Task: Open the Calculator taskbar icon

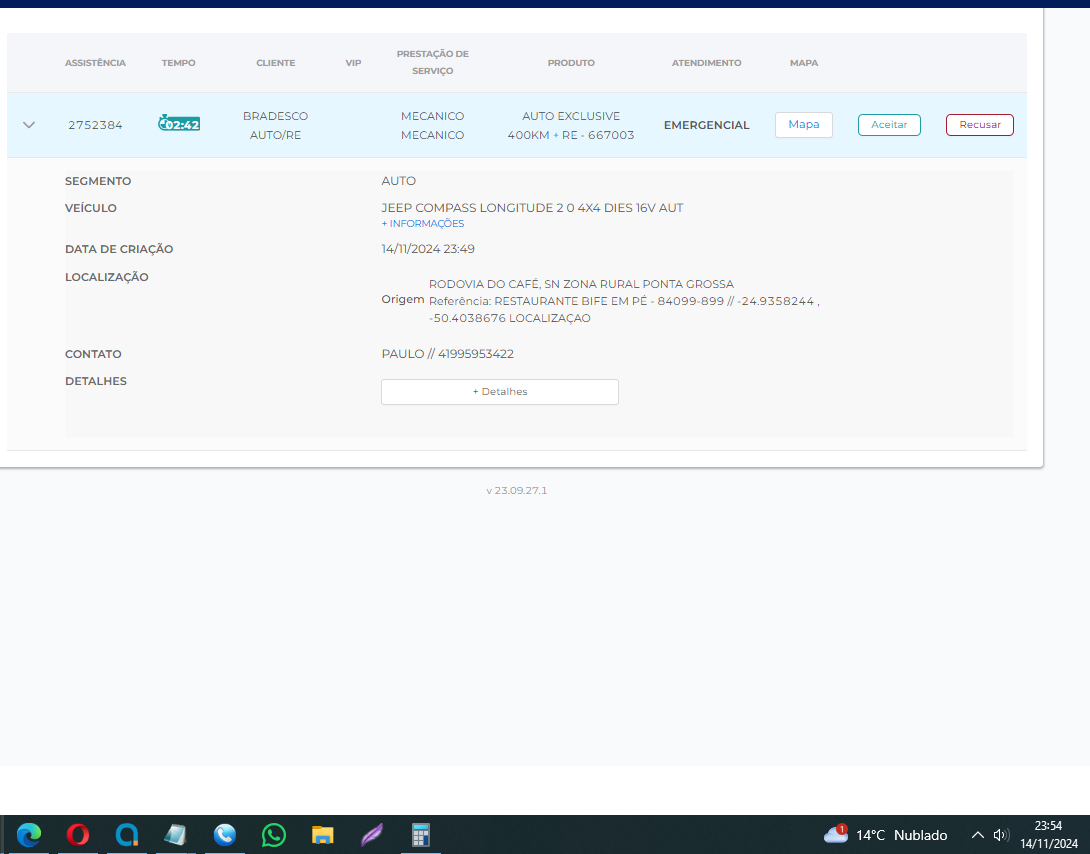Action: tap(420, 835)
